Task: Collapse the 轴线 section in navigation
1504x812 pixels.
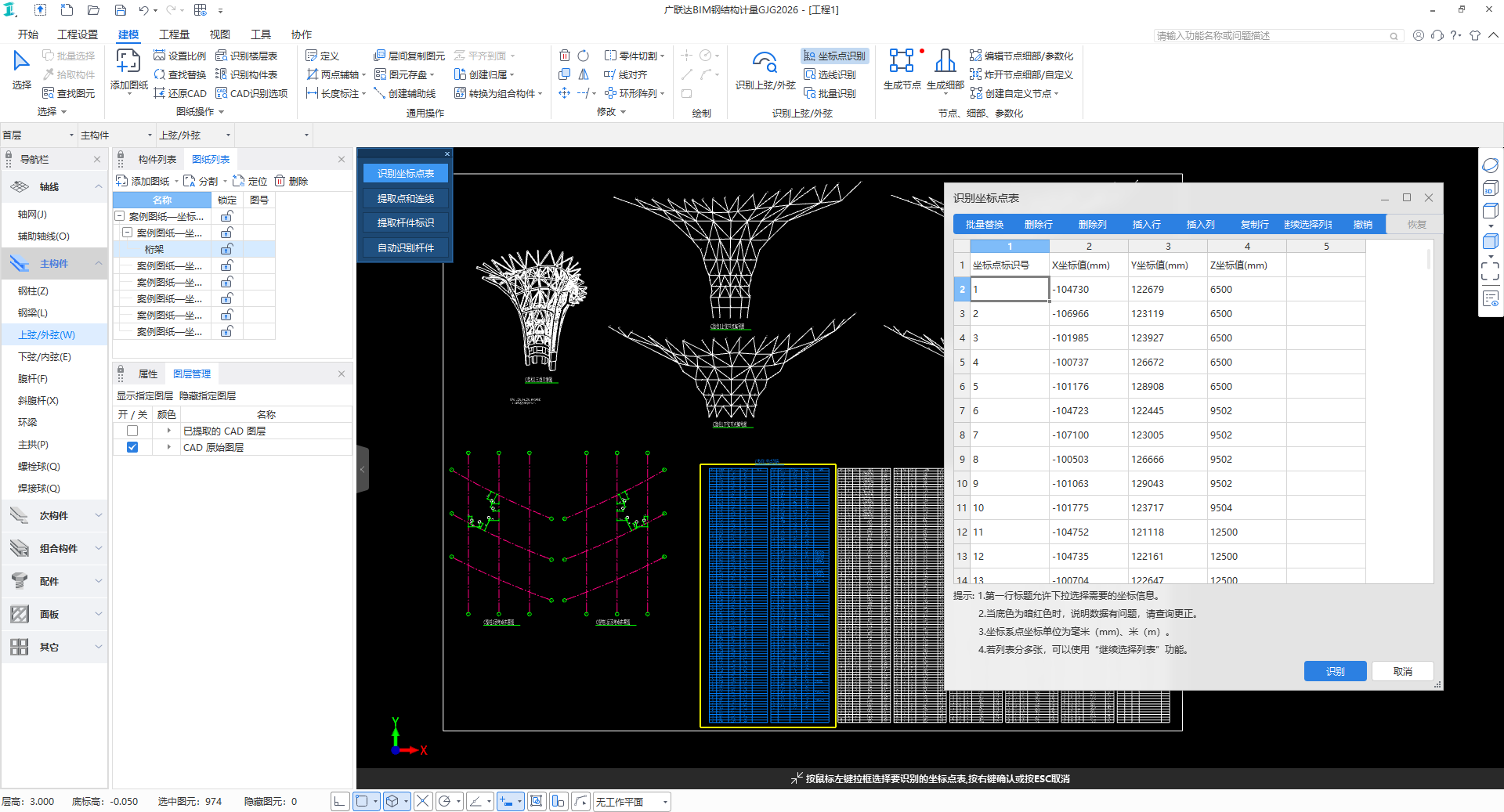Action: tap(98, 186)
